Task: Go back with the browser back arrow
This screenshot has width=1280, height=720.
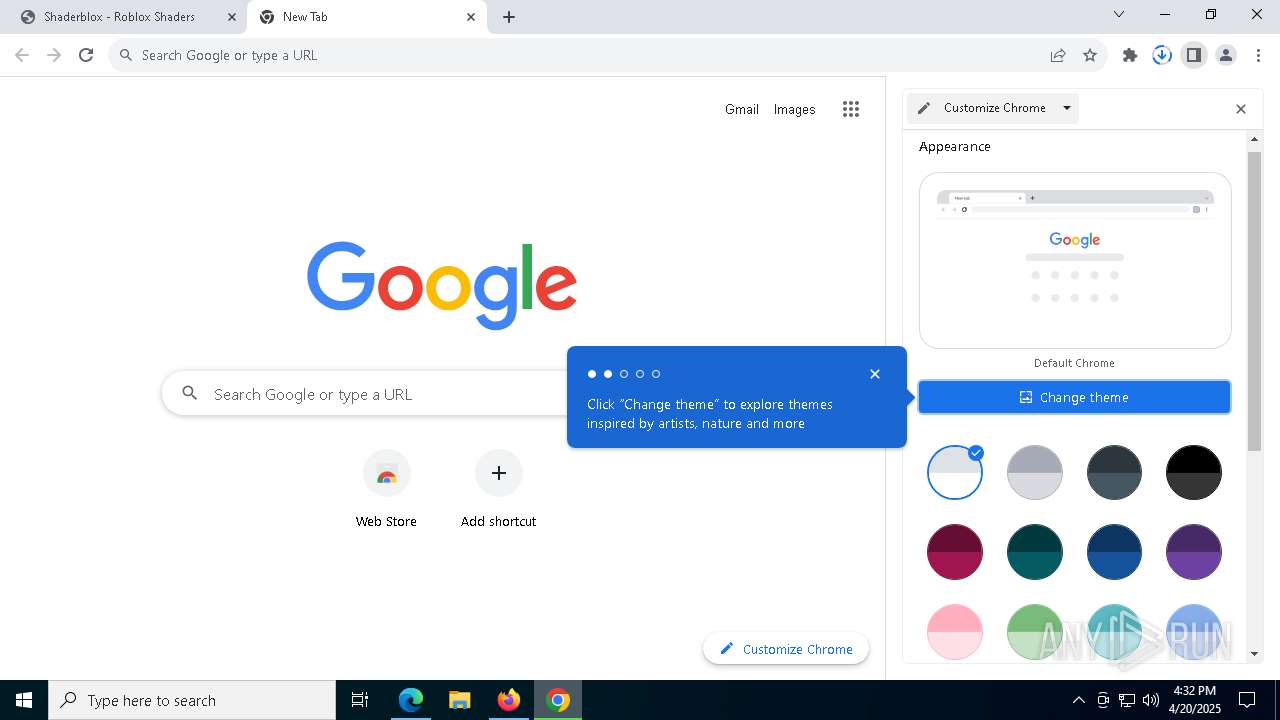Action: [x=22, y=55]
